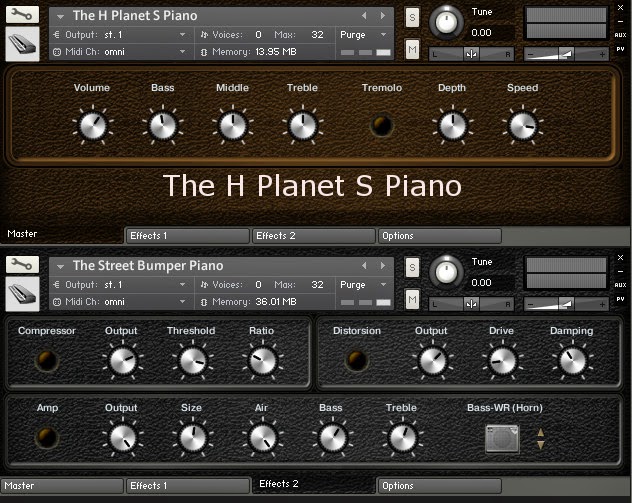The width and height of the screenshot is (632, 503).
Task: Click Tune value 0.00 of Street Bumper Piano
Action: [x=481, y=283]
